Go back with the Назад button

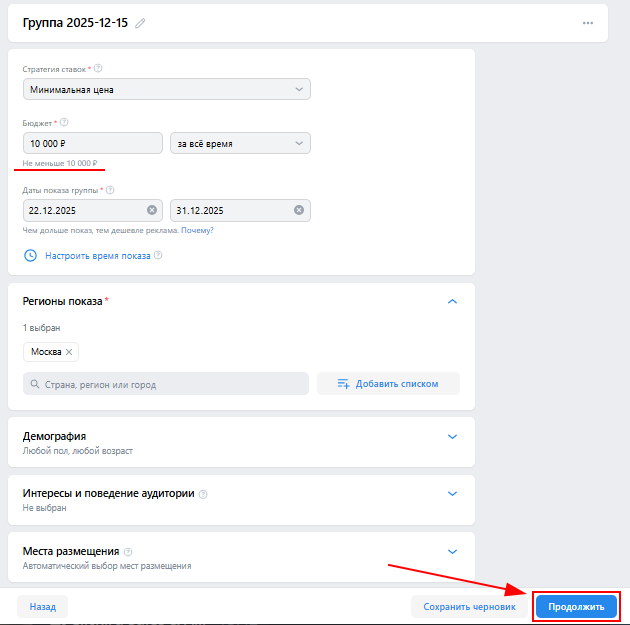coord(42,606)
